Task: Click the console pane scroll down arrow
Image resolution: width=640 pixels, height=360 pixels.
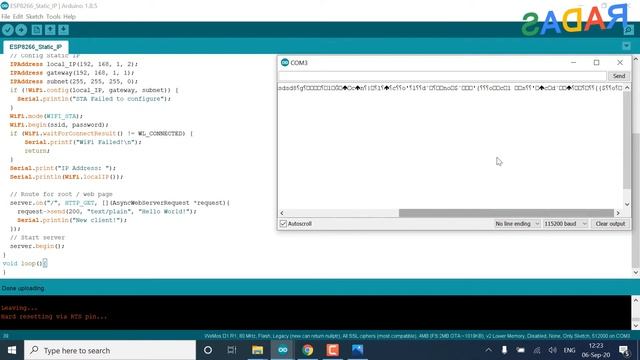Action: point(636,325)
